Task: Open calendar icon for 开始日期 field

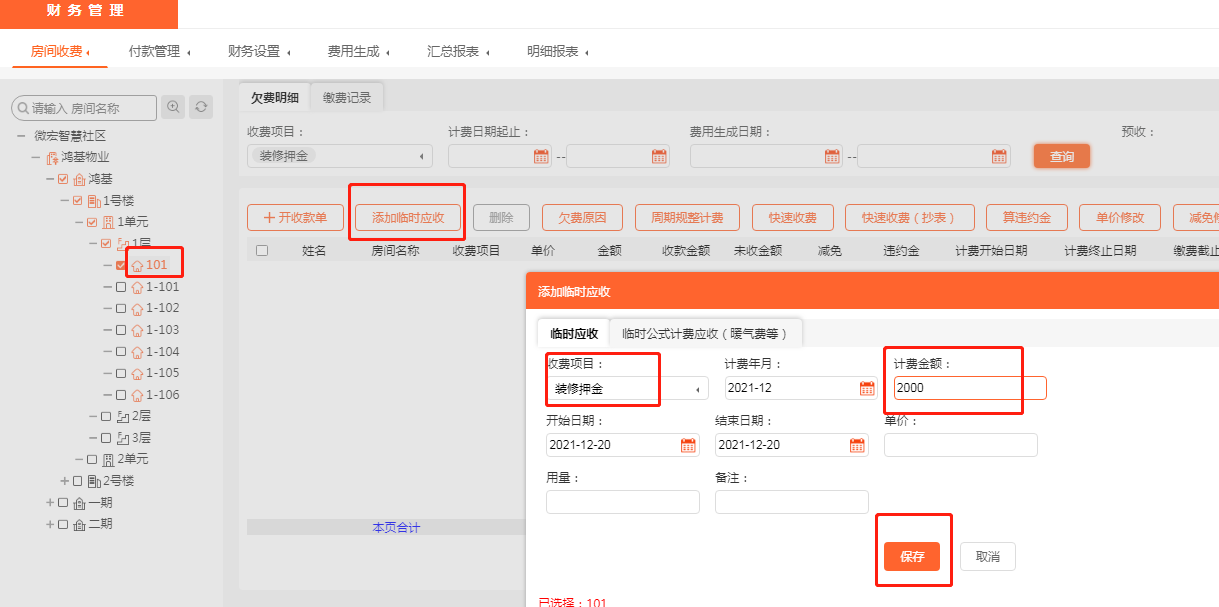Action: pyautogui.click(x=688, y=445)
